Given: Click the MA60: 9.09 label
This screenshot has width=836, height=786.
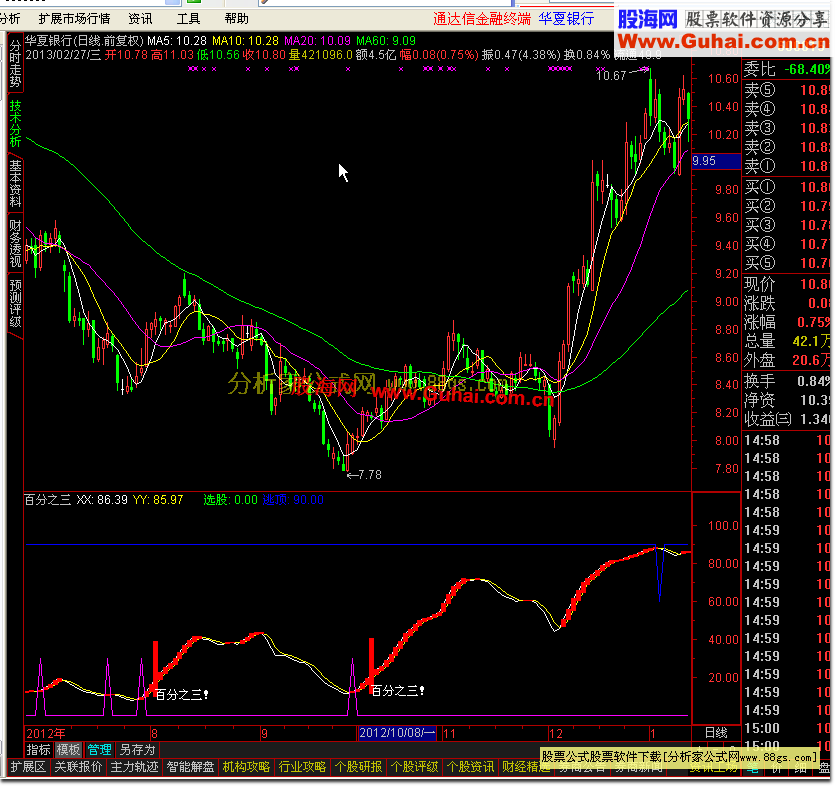Looking at the screenshot, I should (x=386, y=41).
